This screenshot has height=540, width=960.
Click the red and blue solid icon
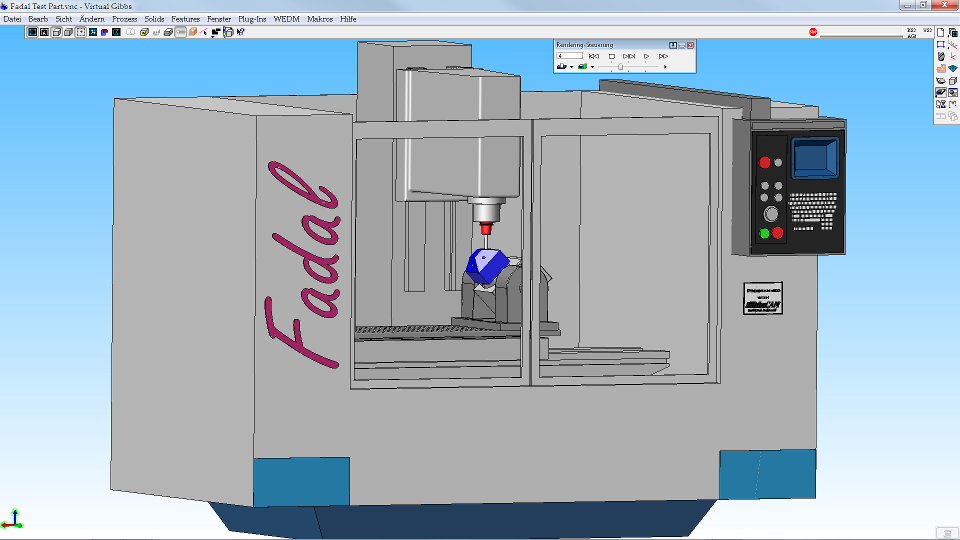point(105,32)
